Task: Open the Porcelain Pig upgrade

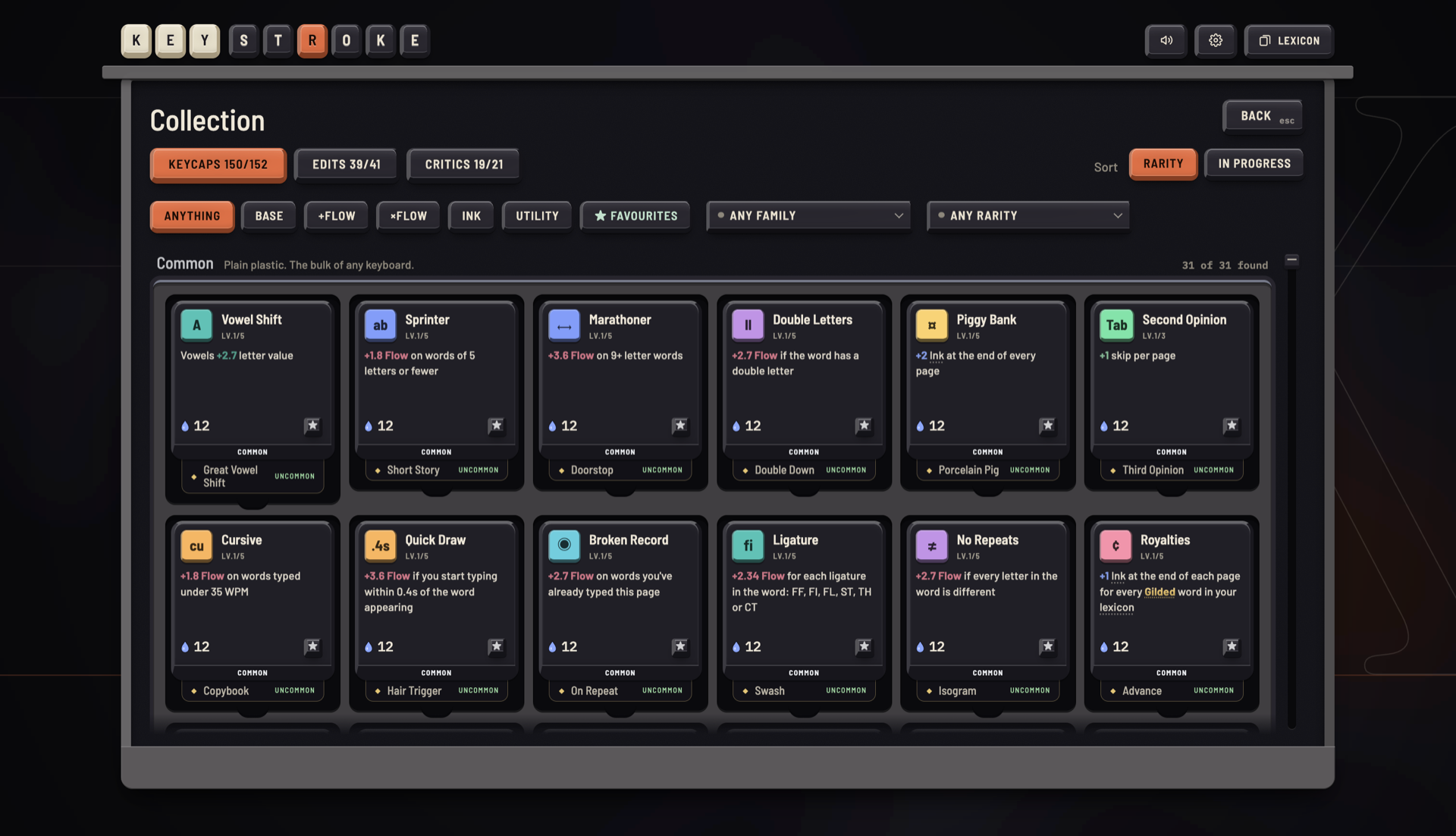Action: (987, 470)
